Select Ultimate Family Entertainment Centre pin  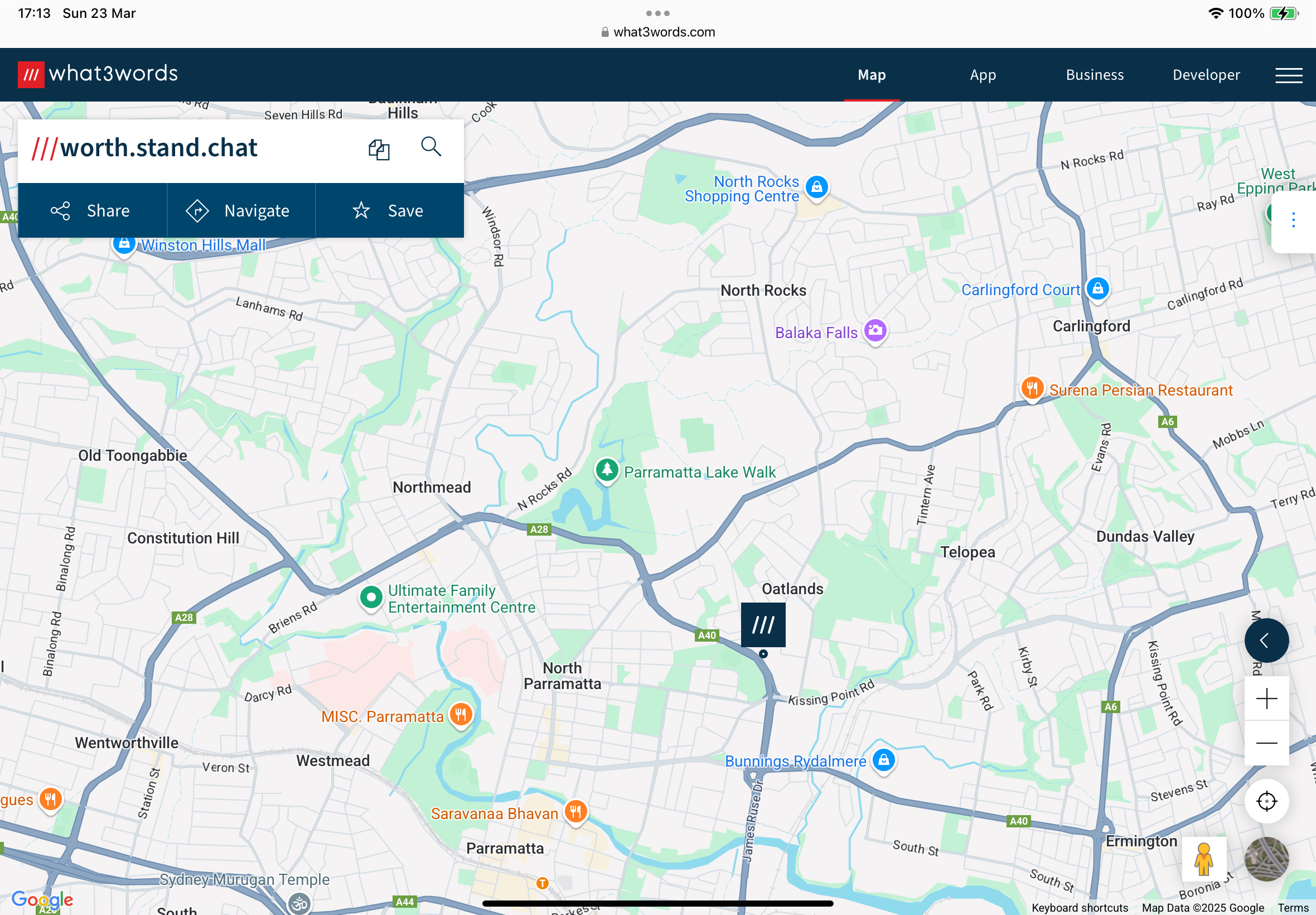pyautogui.click(x=371, y=598)
